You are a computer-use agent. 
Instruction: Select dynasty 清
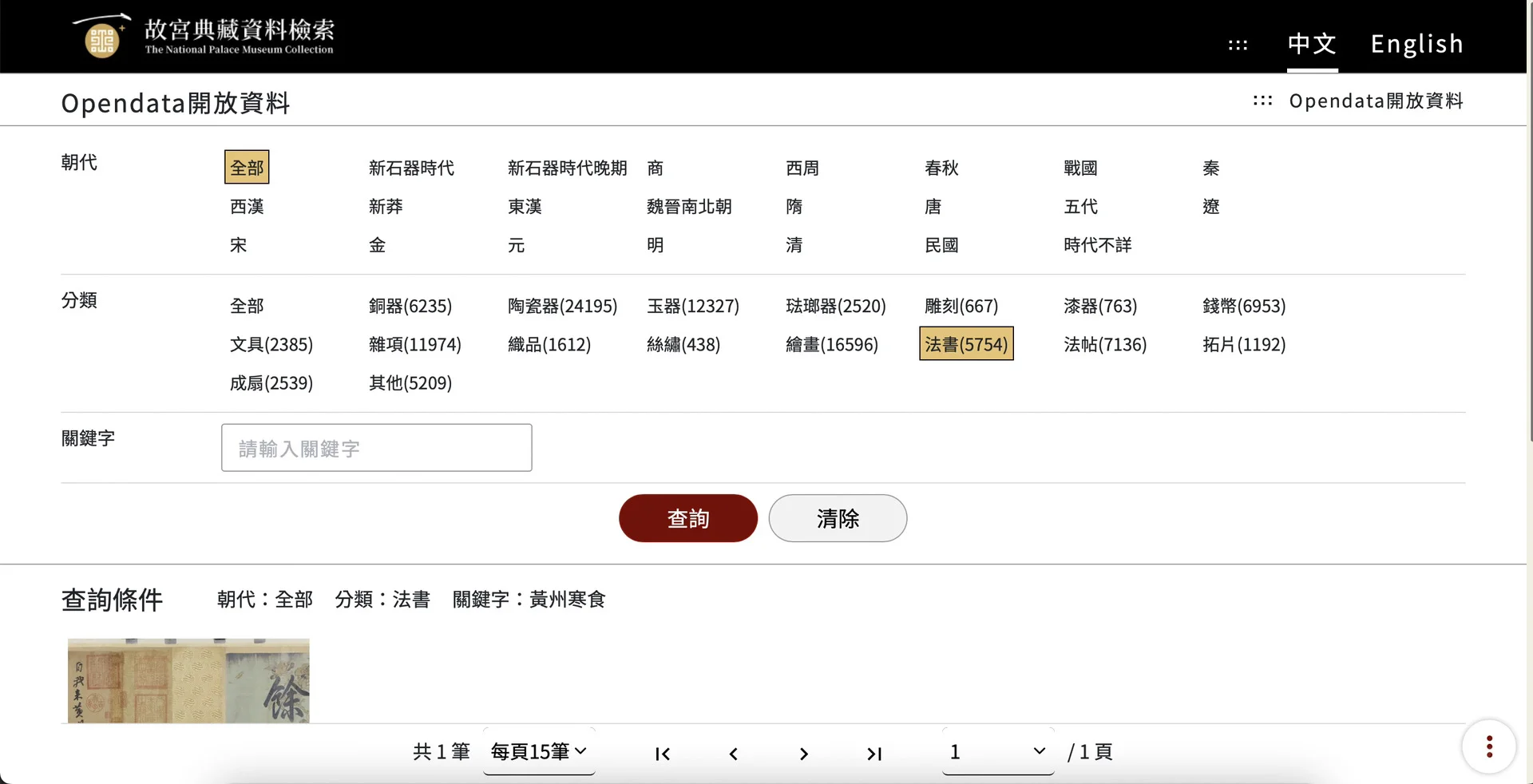pyautogui.click(x=794, y=244)
